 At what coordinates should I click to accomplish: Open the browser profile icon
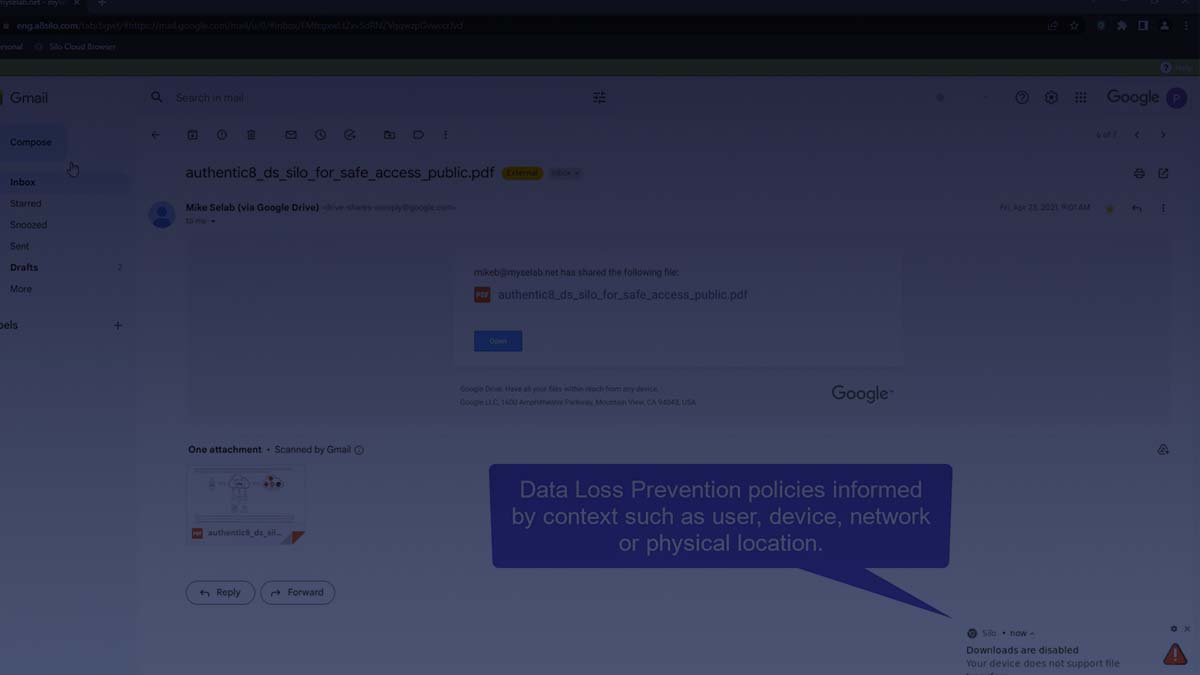1165,26
